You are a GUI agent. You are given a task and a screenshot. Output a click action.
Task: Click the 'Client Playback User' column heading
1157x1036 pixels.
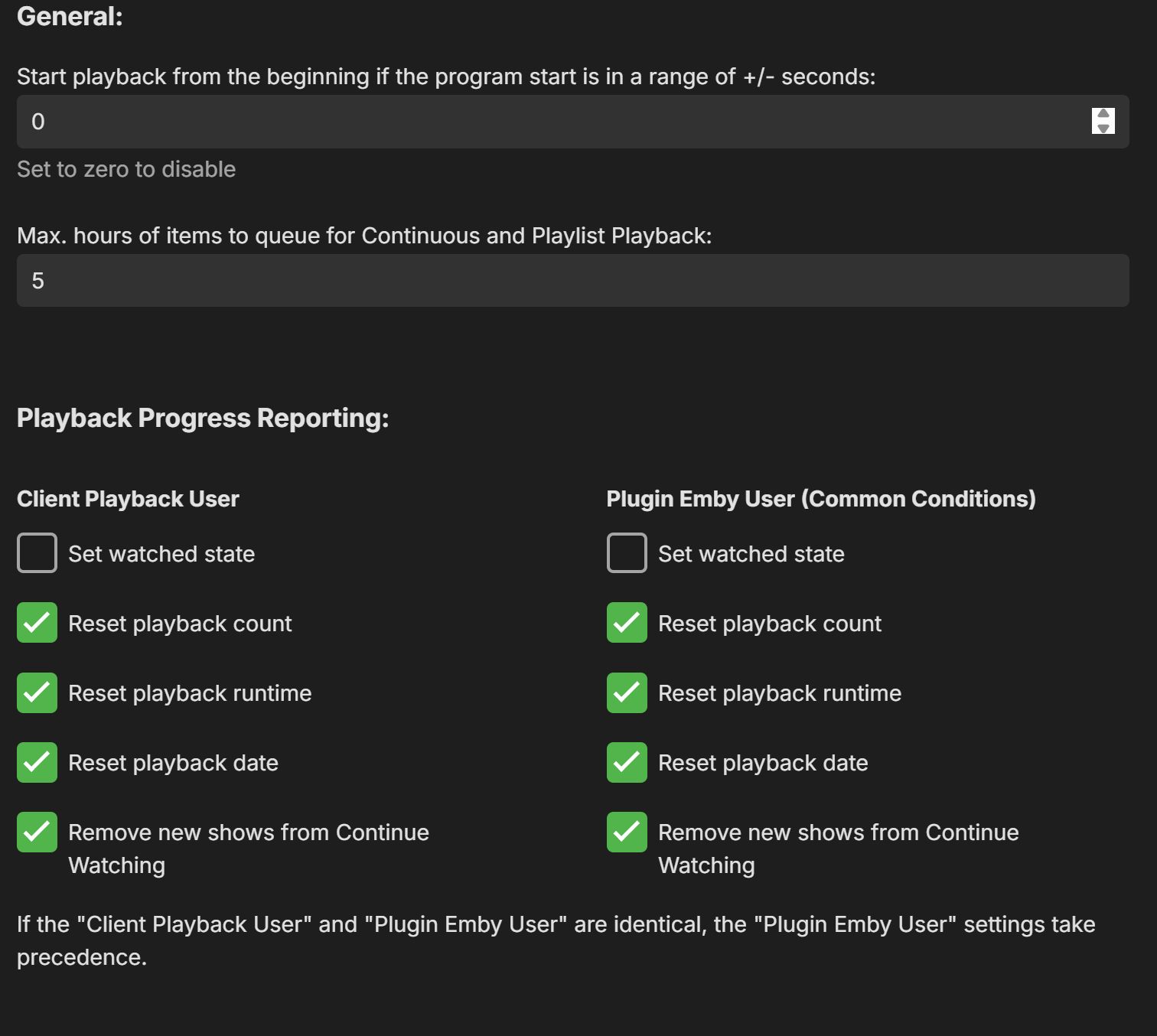128,499
